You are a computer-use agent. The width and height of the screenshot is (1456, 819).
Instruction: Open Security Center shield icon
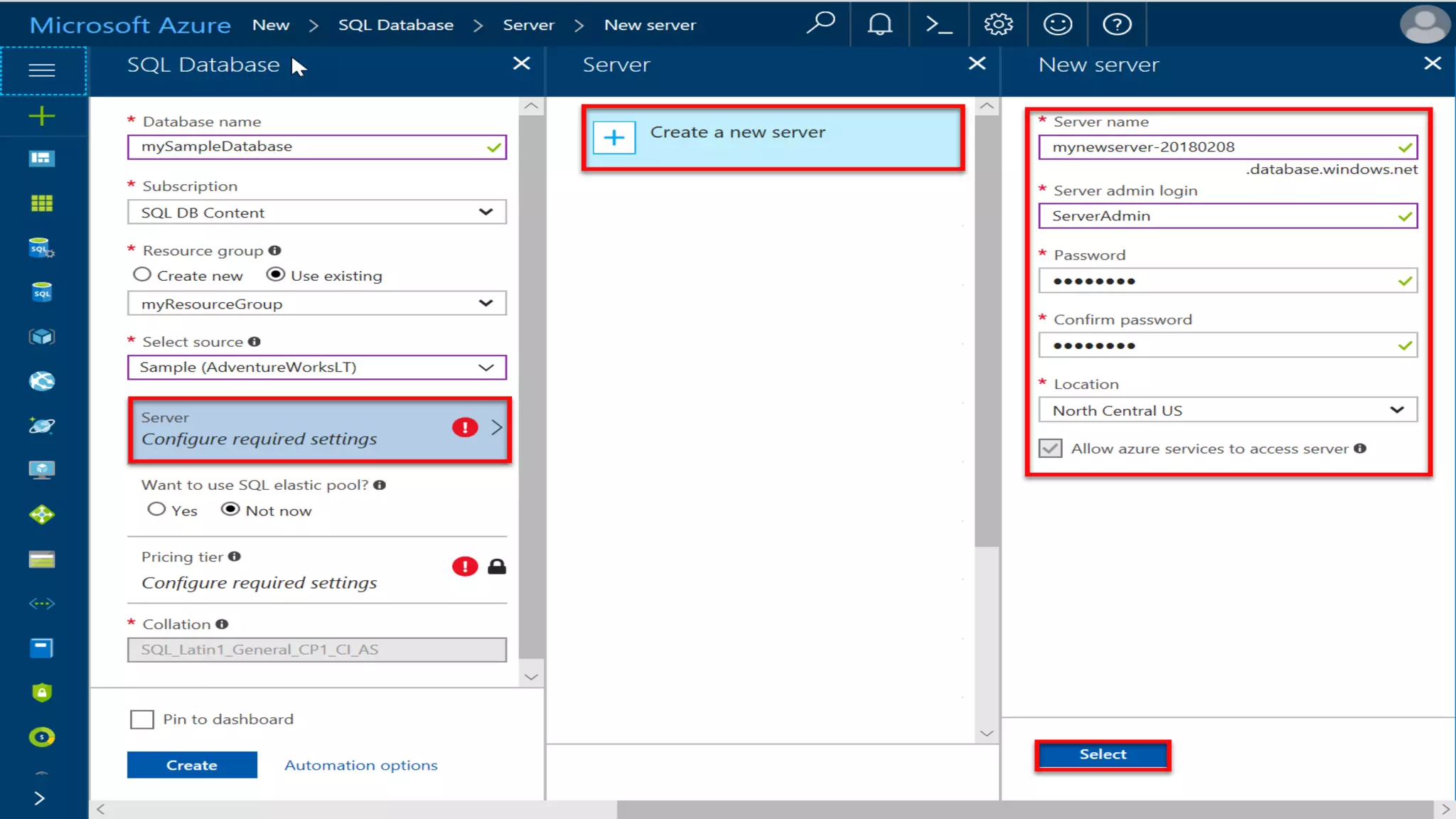(42, 692)
